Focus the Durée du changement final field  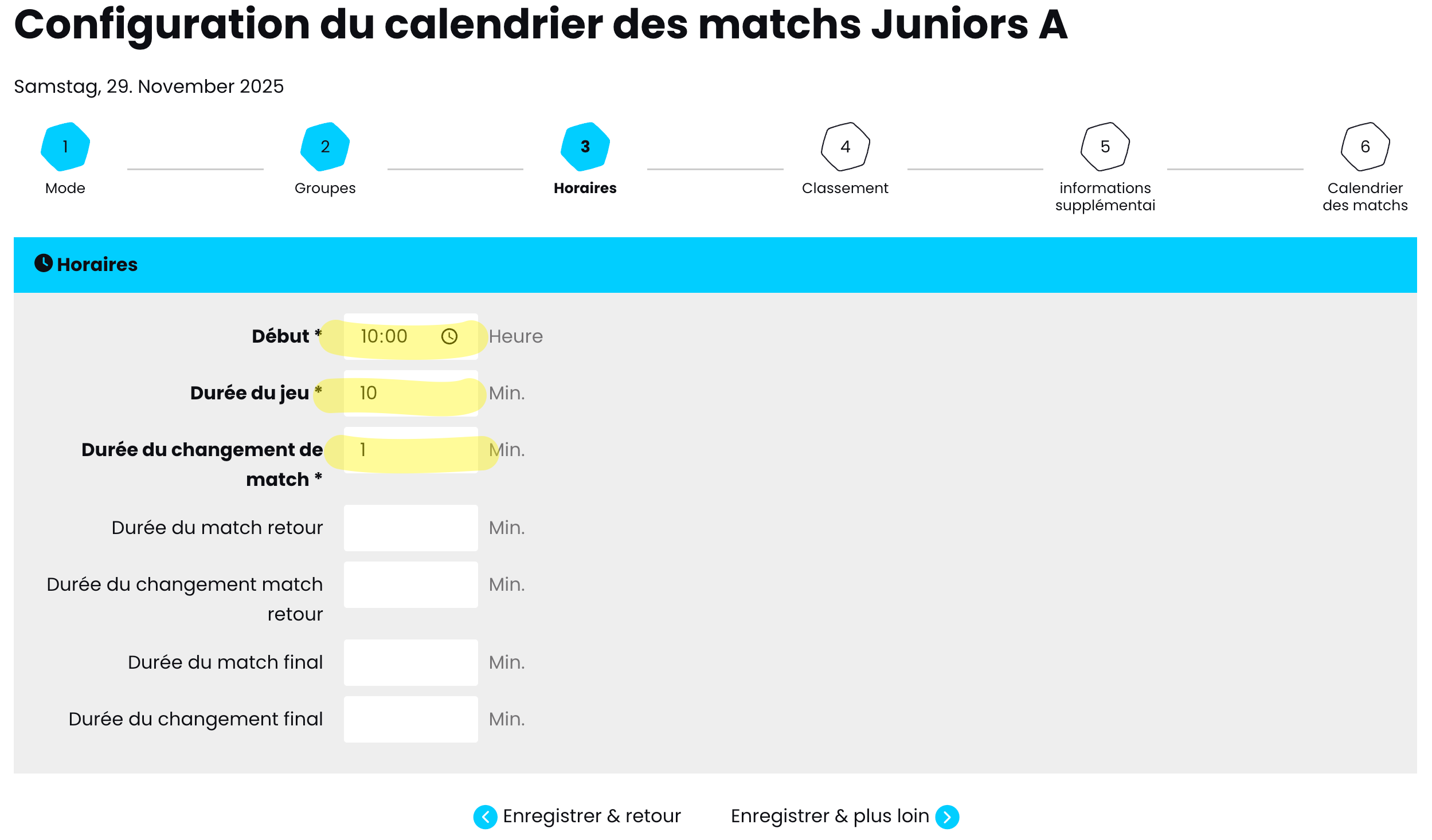(410, 719)
